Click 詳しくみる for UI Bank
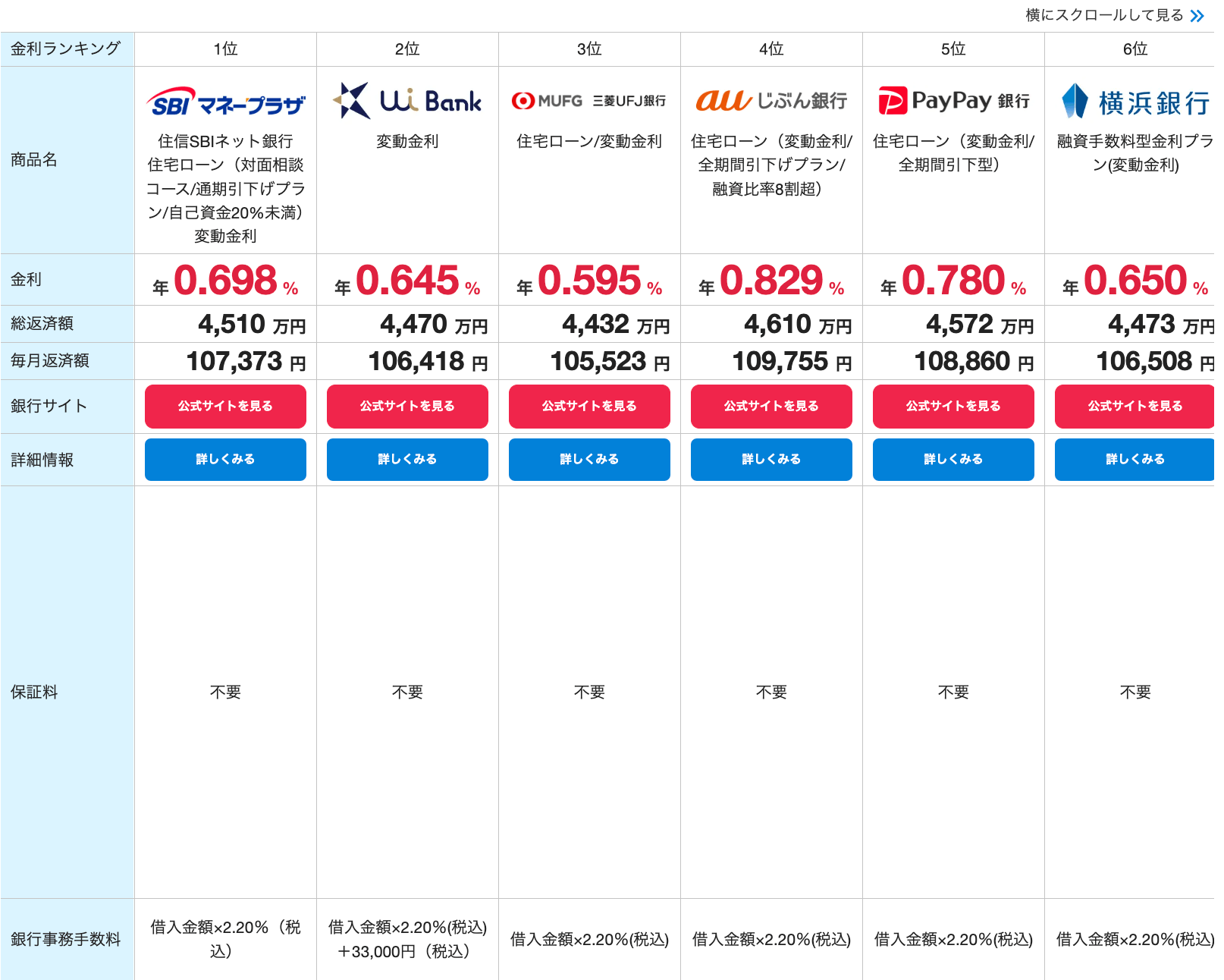Viewport: 1224px width, 980px height. pos(407,460)
